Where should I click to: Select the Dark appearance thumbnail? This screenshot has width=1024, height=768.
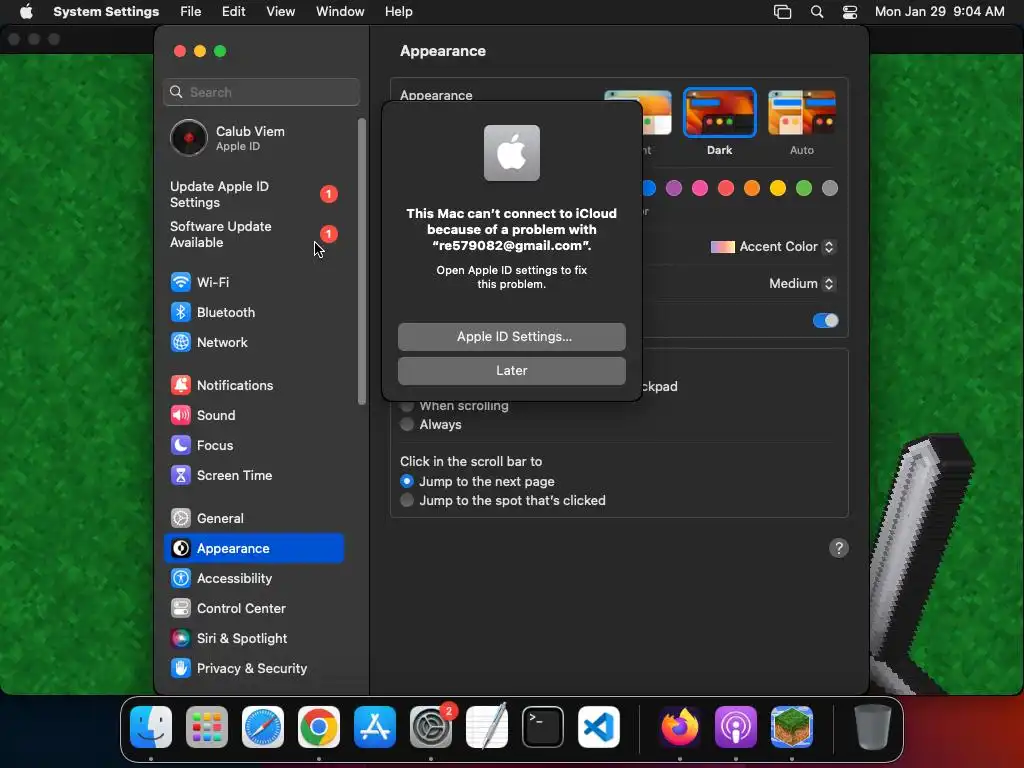pyautogui.click(x=720, y=113)
